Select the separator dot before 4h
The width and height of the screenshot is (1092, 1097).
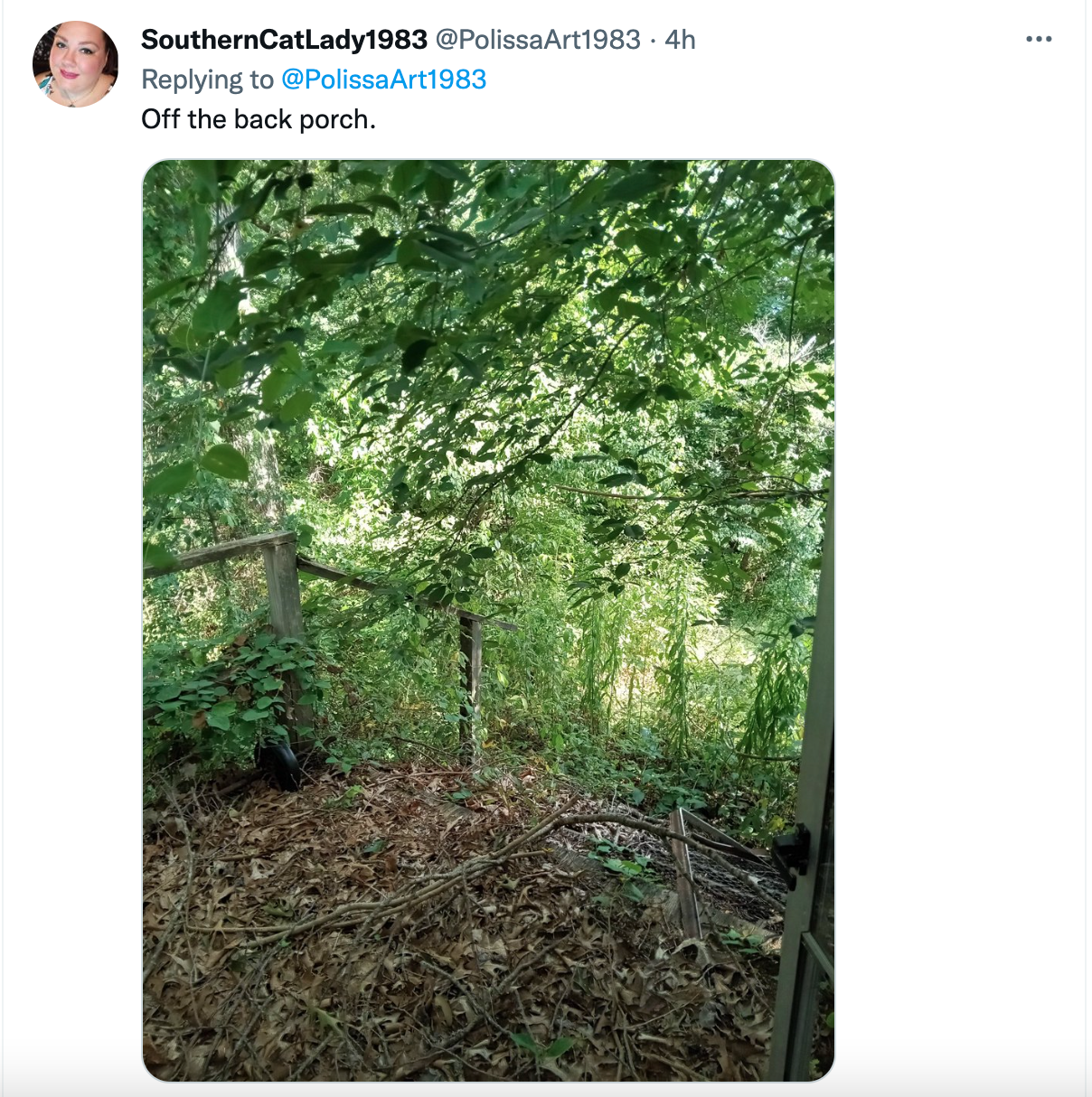tap(653, 40)
